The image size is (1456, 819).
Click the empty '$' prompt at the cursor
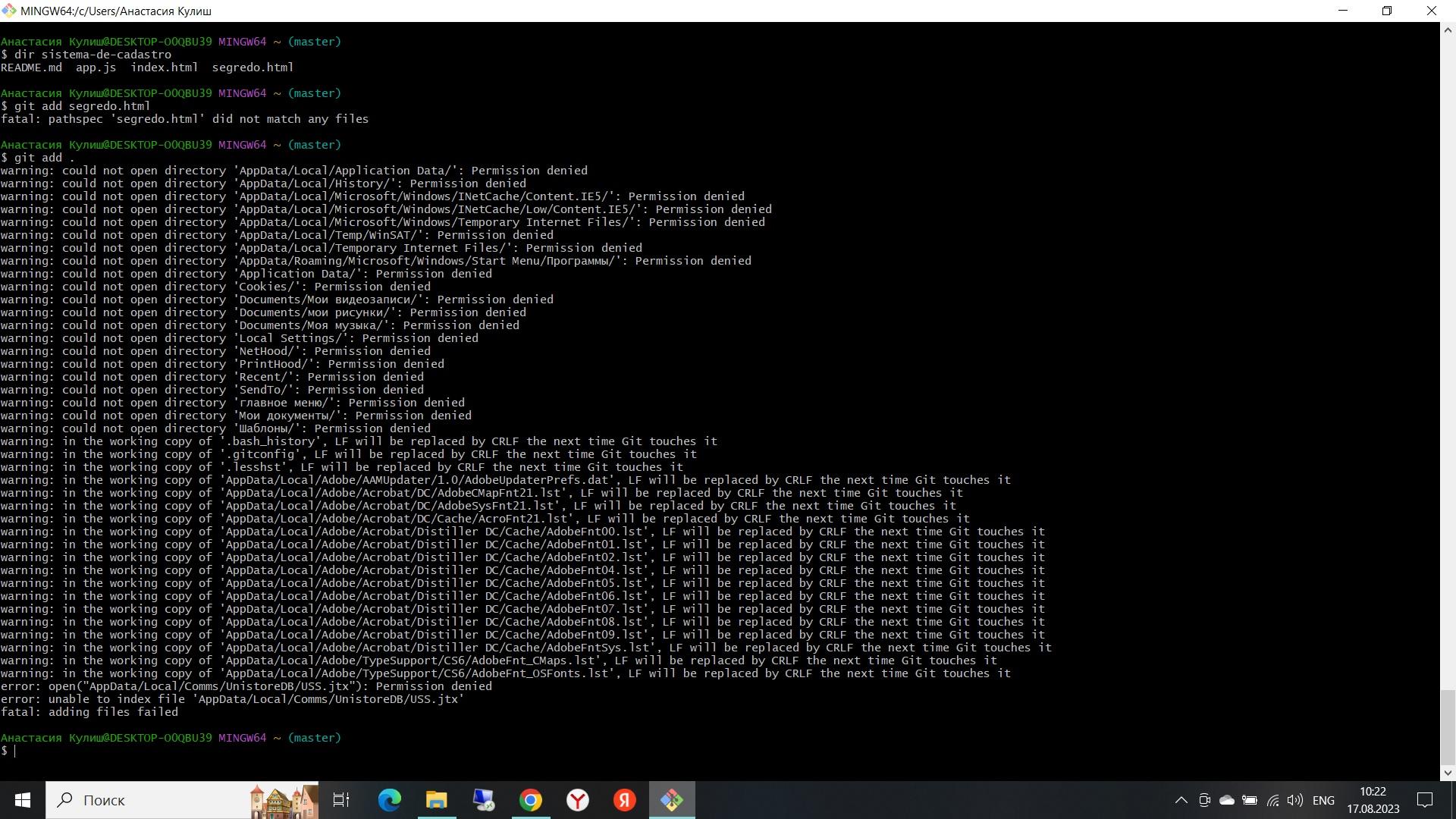coord(8,751)
